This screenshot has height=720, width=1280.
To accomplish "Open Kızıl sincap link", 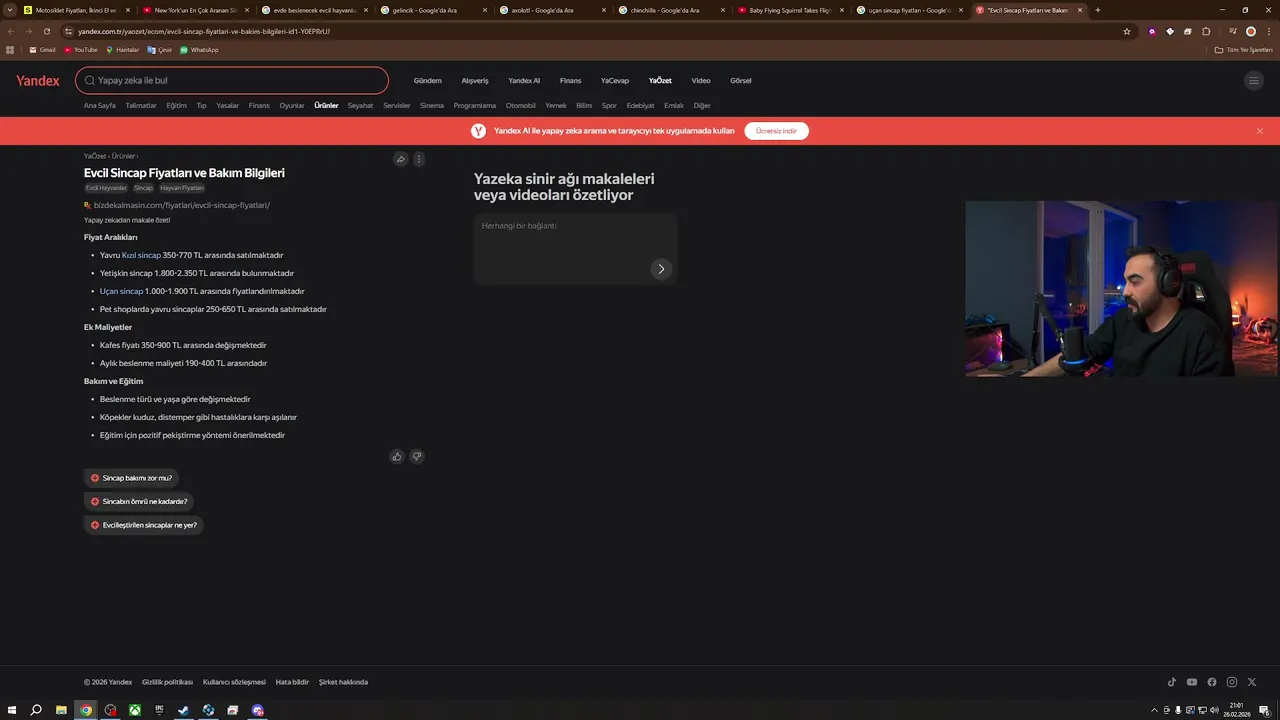I will pyautogui.click(x=141, y=255).
